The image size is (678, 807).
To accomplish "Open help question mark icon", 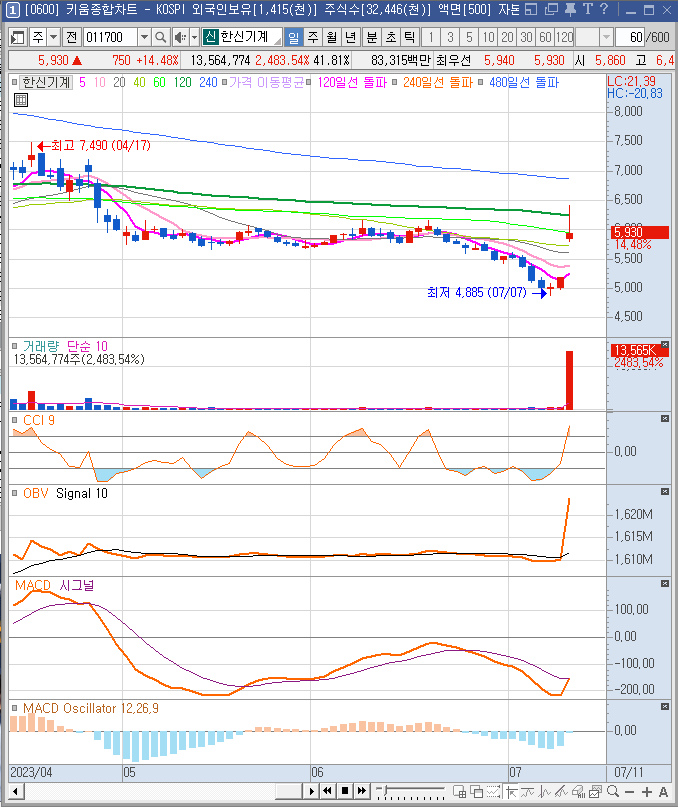I will click(x=604, y=9).
